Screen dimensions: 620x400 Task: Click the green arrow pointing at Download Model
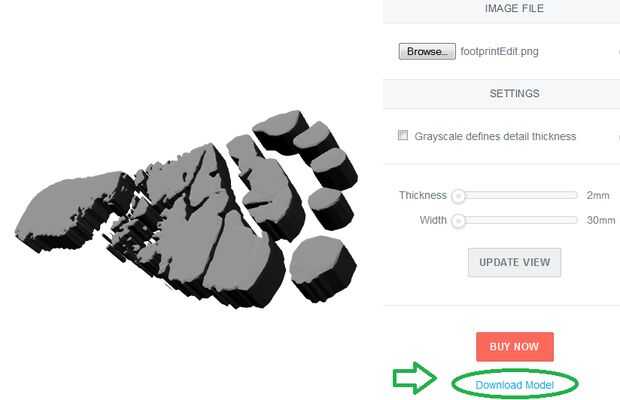[x=414, y=378]
